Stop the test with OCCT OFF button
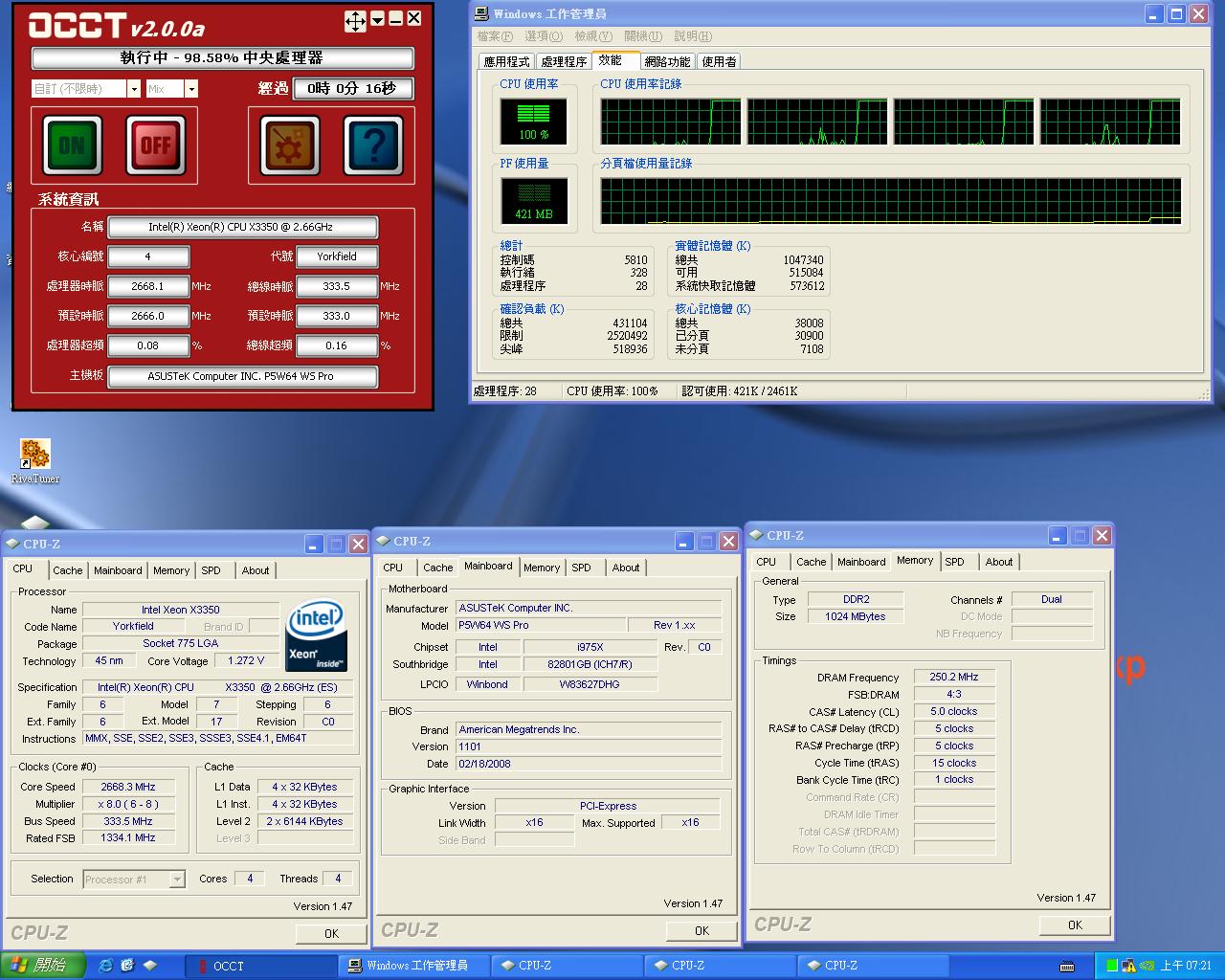Screen dimensions: 1225x980 coord(156,145)
